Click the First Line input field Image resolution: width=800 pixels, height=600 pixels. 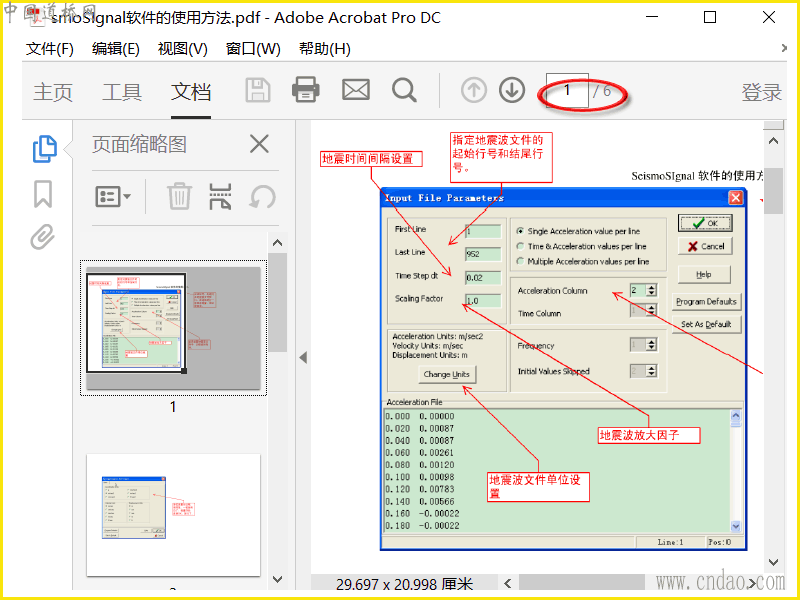(x=483, y=232)
